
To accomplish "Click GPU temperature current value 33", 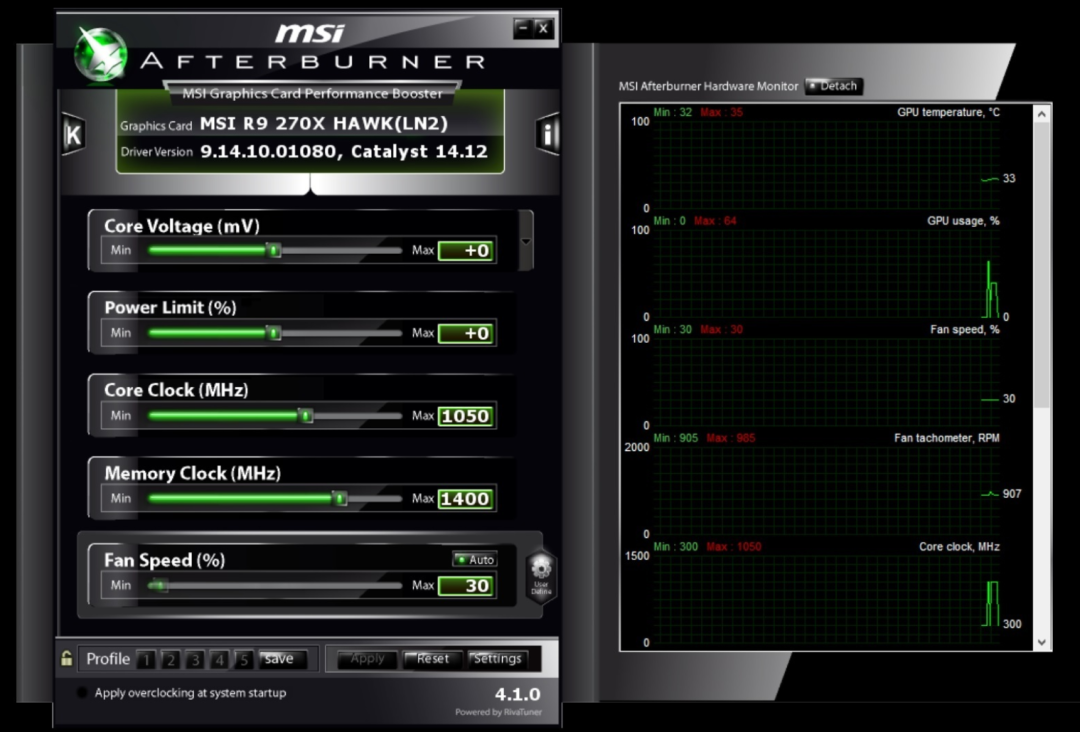I will [1009, 178].
